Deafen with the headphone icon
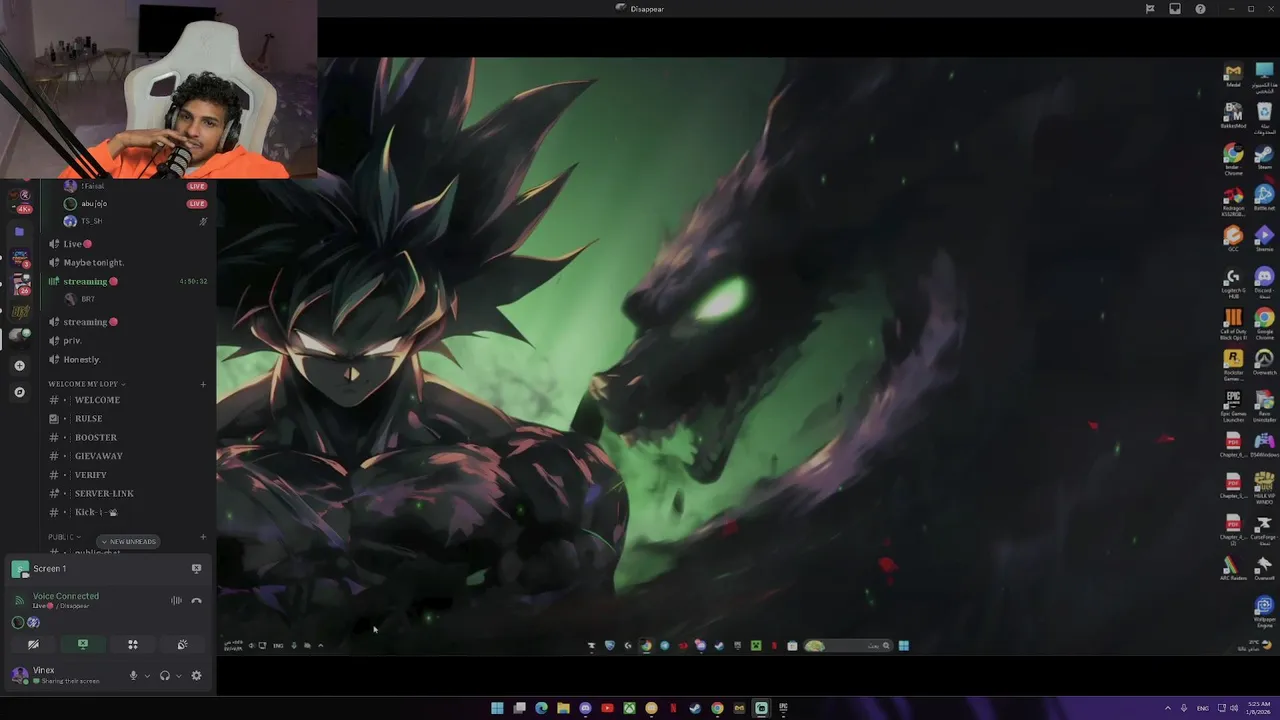This screenshot has width=1280, height=720. (165, 676)
